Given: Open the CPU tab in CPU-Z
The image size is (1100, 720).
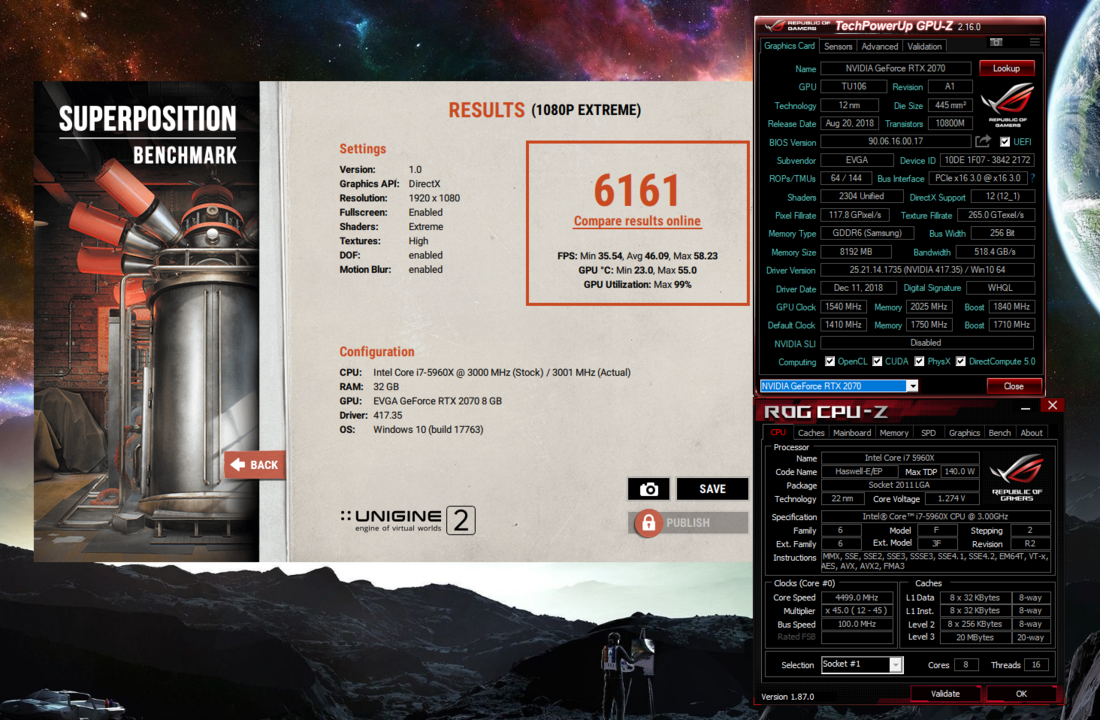Looking at the screenshot, I should [x=778, y=432].
